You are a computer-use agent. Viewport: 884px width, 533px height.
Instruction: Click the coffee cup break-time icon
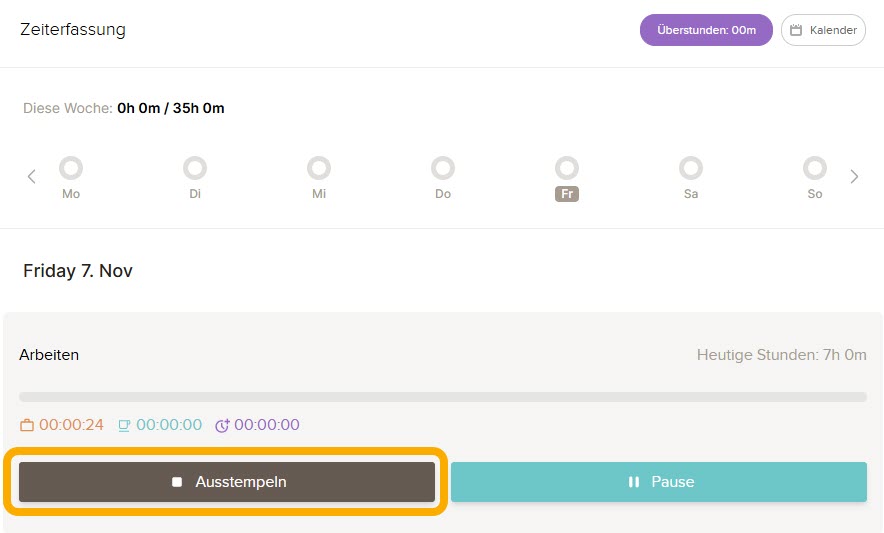coord(124,425)
